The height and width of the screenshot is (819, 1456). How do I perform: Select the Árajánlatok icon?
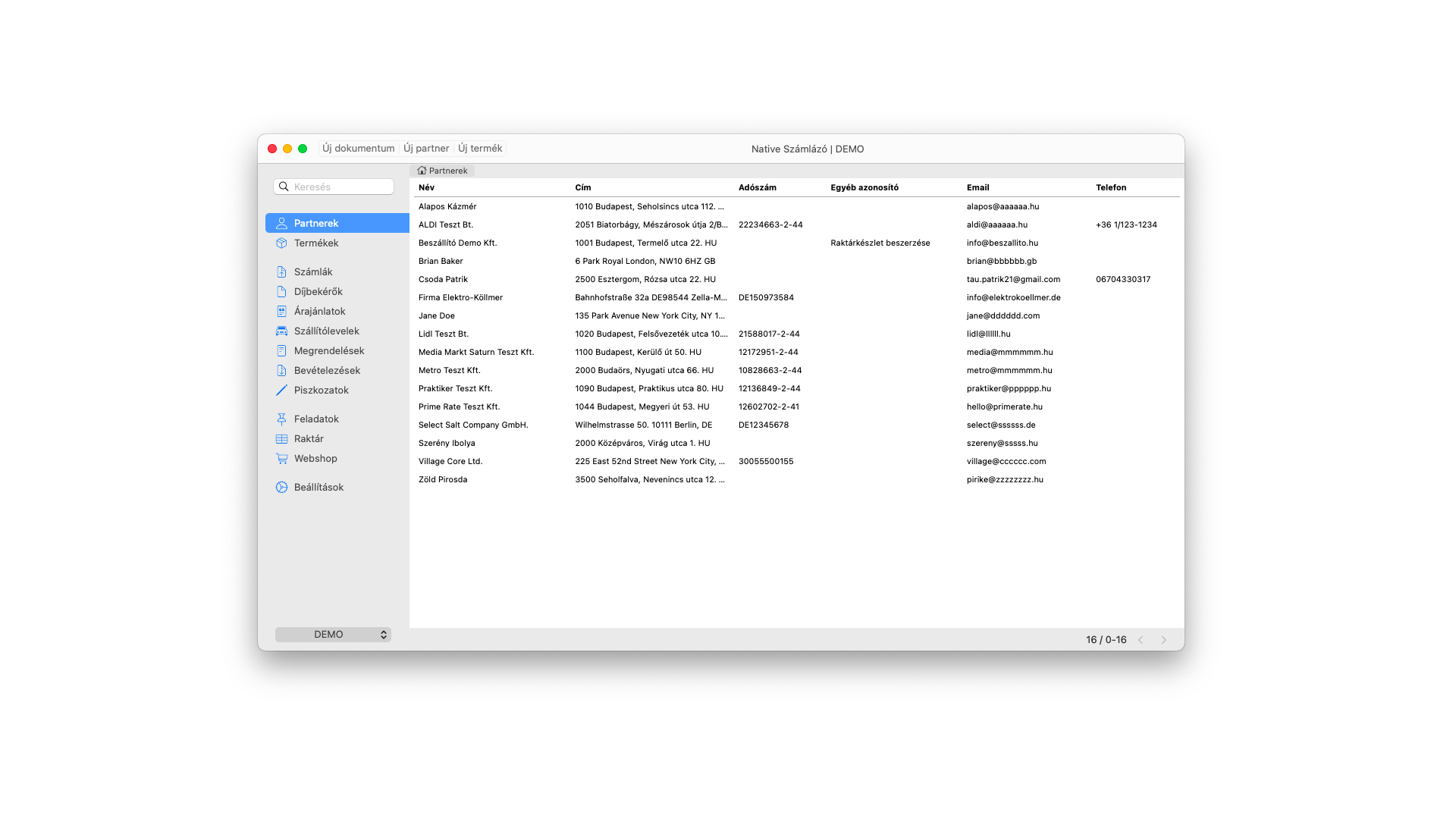point(281,311)
